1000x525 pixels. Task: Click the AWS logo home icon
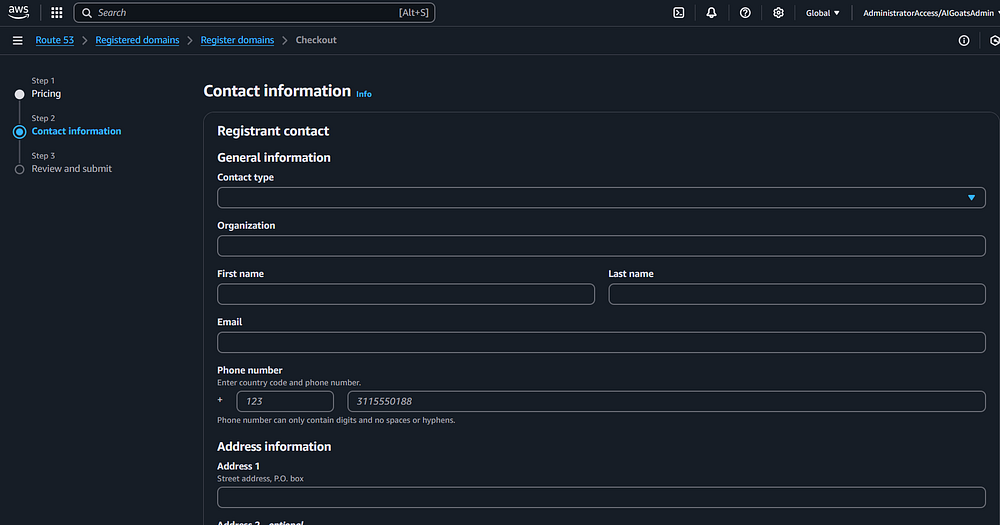[x=19, y=12]
